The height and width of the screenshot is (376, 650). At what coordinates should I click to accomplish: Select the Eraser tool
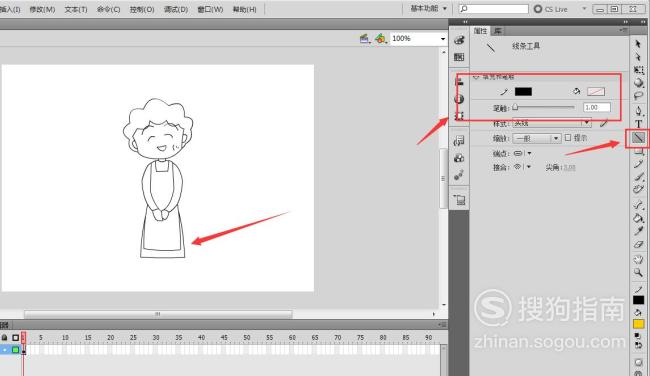click(638, 245)
